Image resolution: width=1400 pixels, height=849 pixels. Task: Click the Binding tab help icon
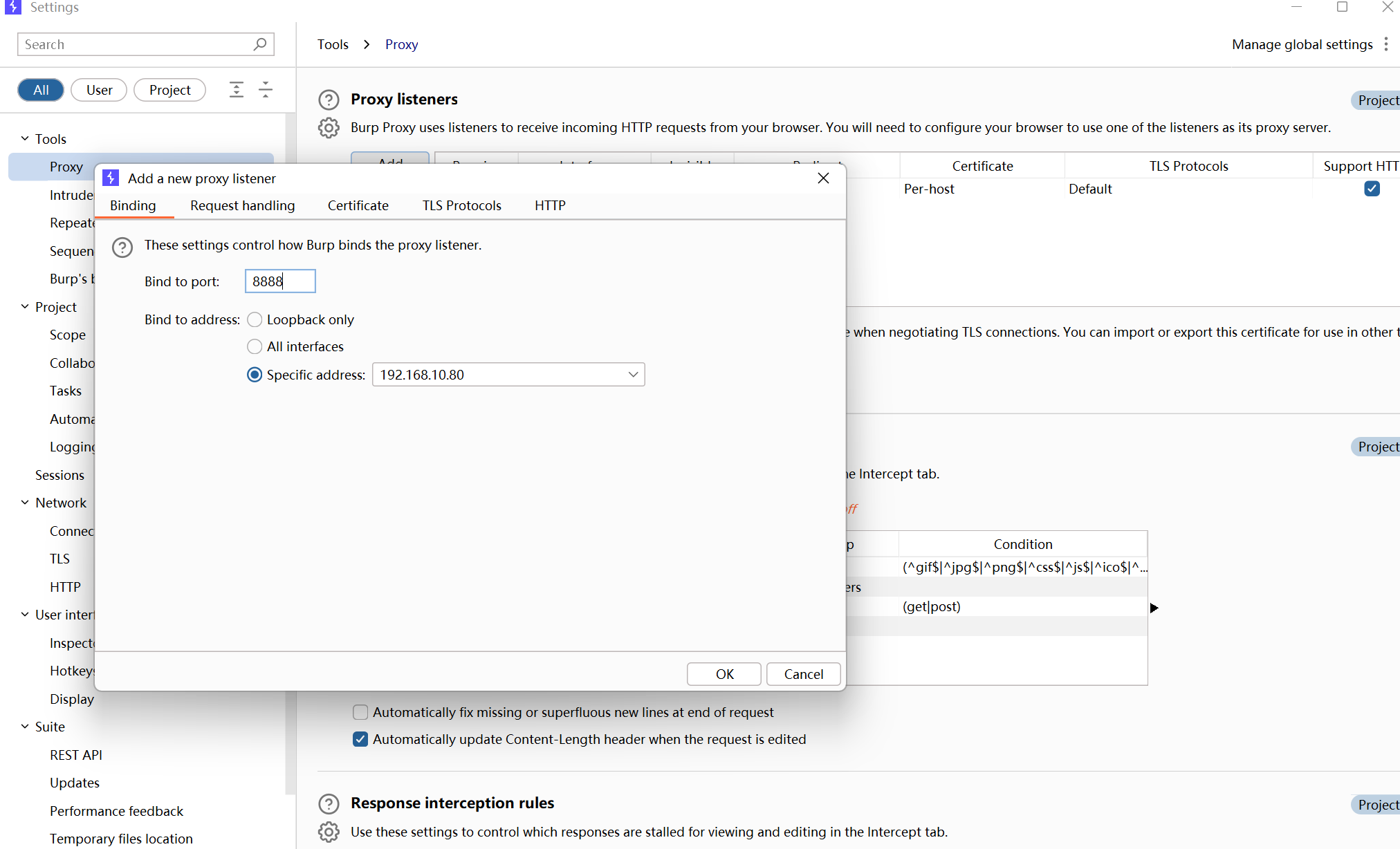(x=122, y=247)
